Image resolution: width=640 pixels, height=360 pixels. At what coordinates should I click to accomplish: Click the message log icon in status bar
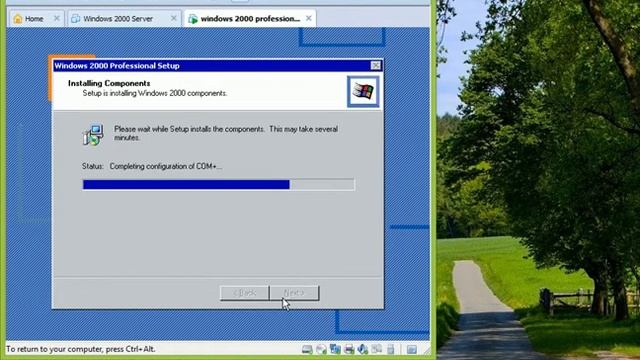[411, 349]
